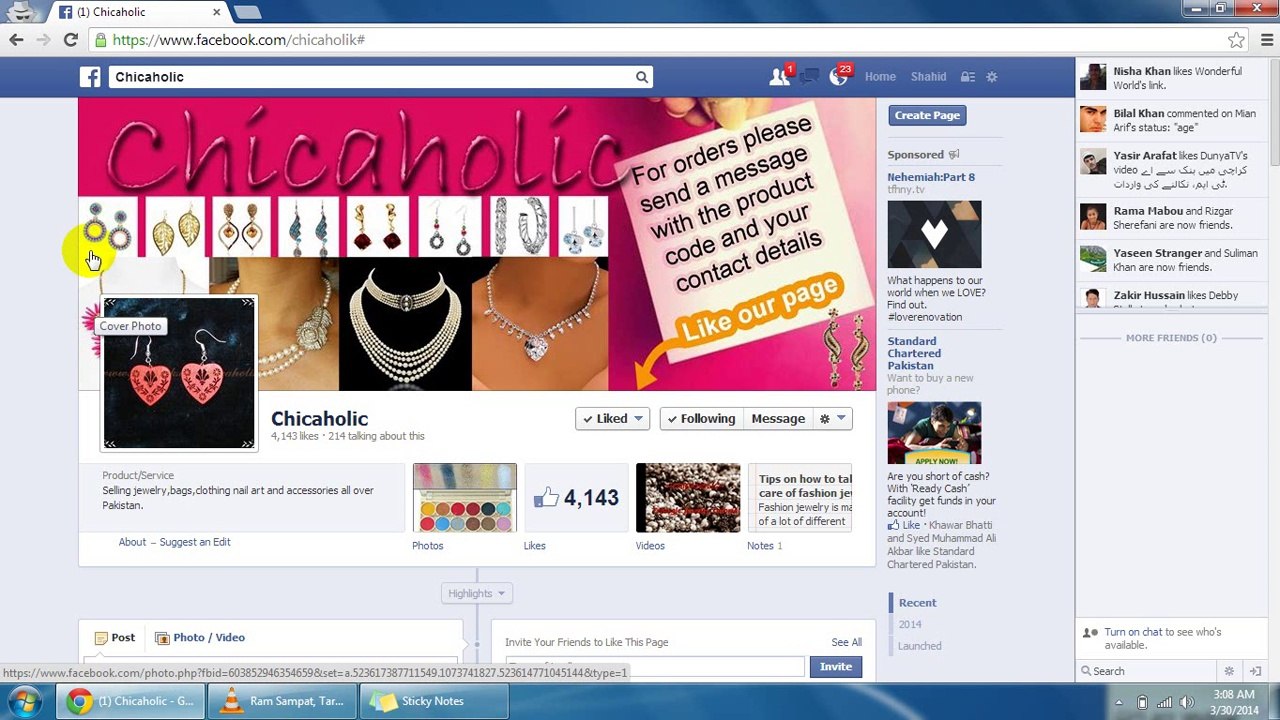This screenshot has width=1280, height=720.
Task: Jump to 2014 in the timeline
Action: [x=910, y=625]
